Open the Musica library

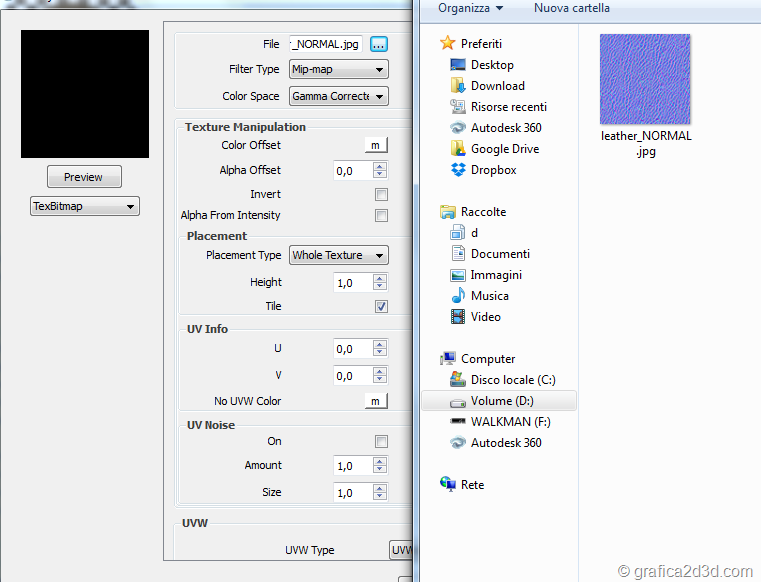coord(489,296)
